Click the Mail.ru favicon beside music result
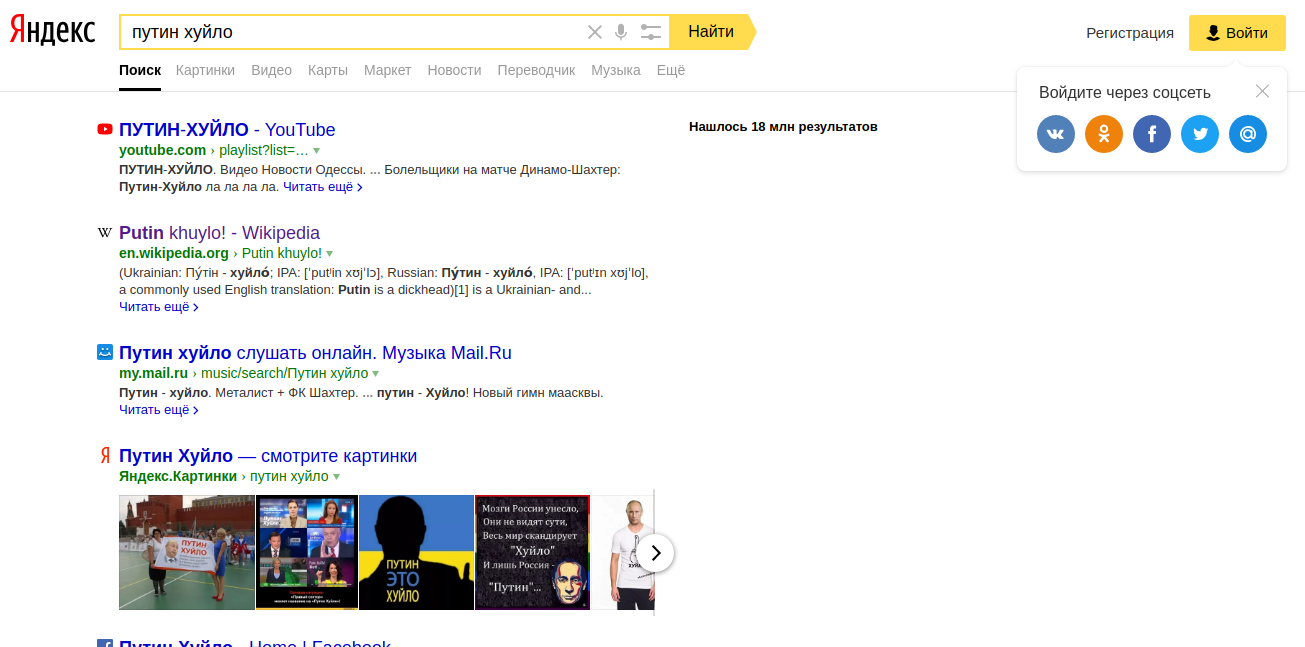This screenshot has width=1305, height=647. click(x=105, y=352)
